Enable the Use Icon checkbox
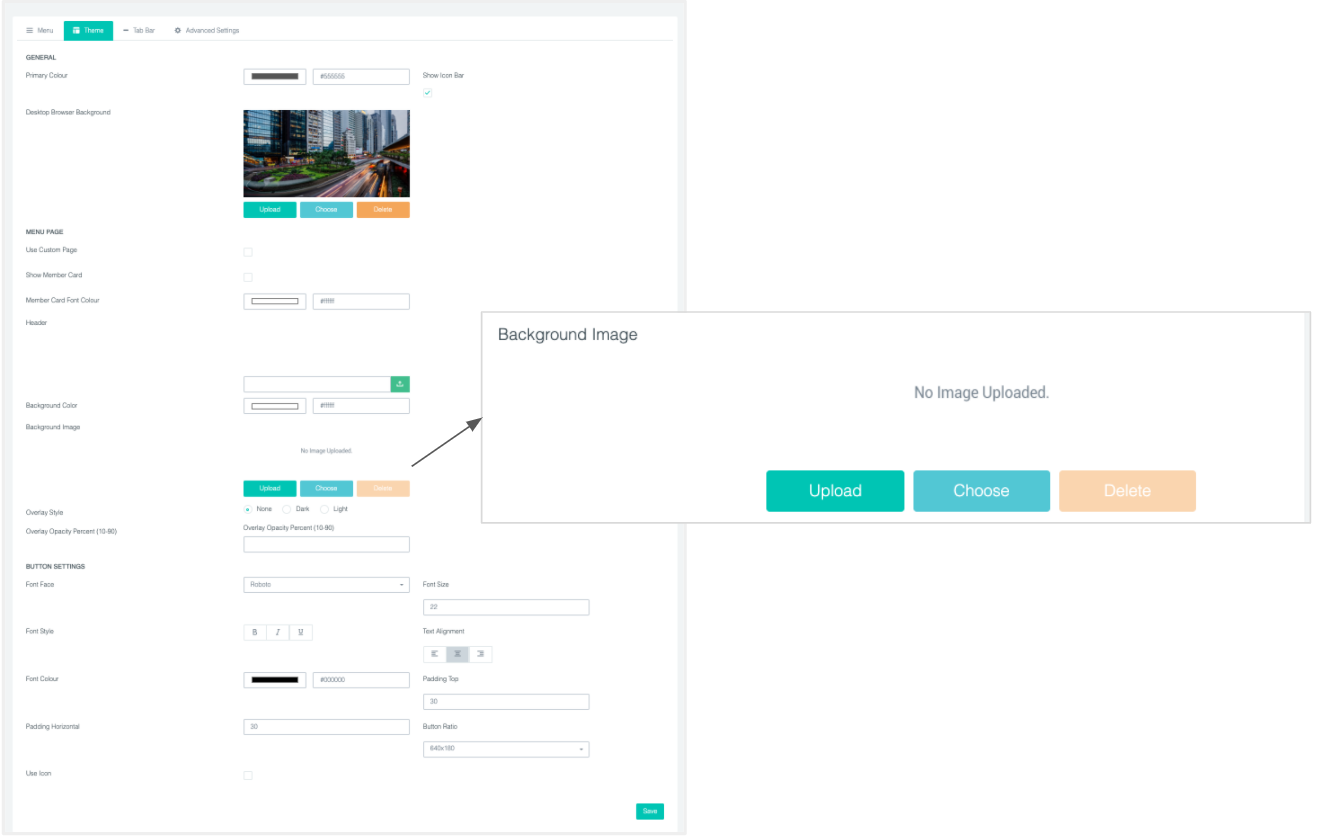The width and height of the screenshot is (1324, 840). click(248, 775)
